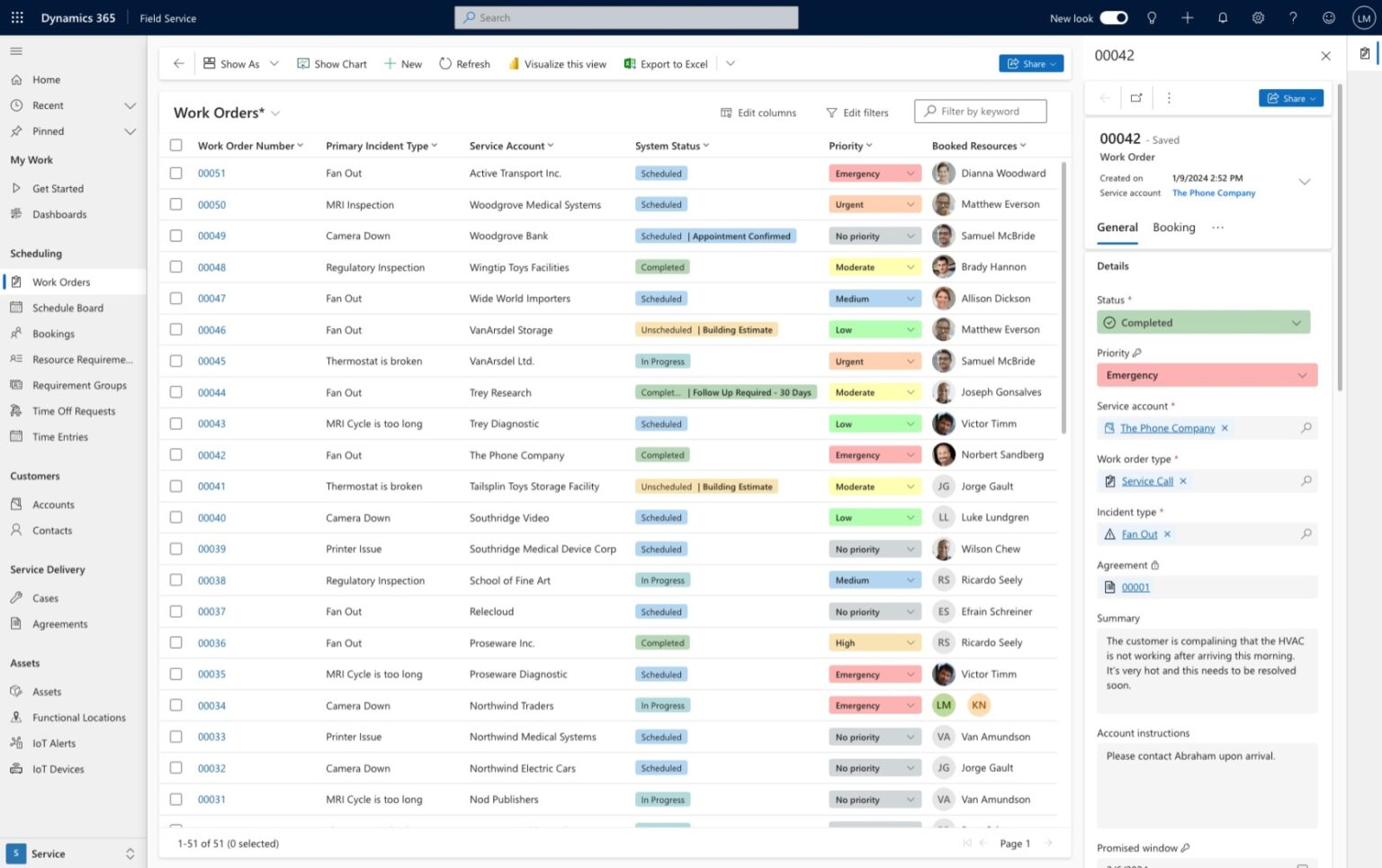Open the Edit columns tool
This screenshot has width=1382, height=868.
(x=758, y=112)
